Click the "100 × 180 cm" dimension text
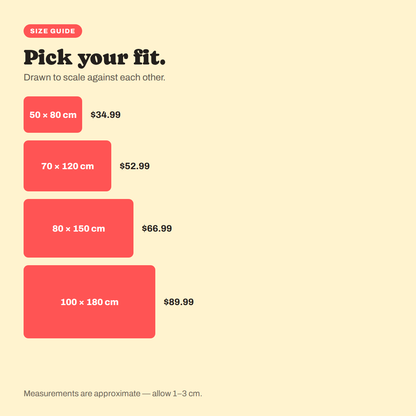 89,302
